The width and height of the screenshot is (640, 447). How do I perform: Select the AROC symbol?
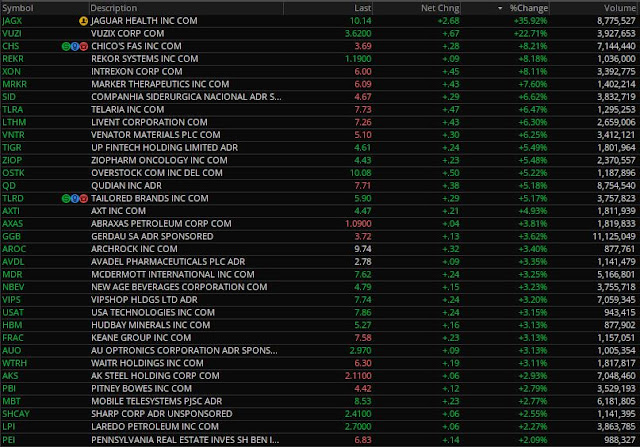pos(14,249)
